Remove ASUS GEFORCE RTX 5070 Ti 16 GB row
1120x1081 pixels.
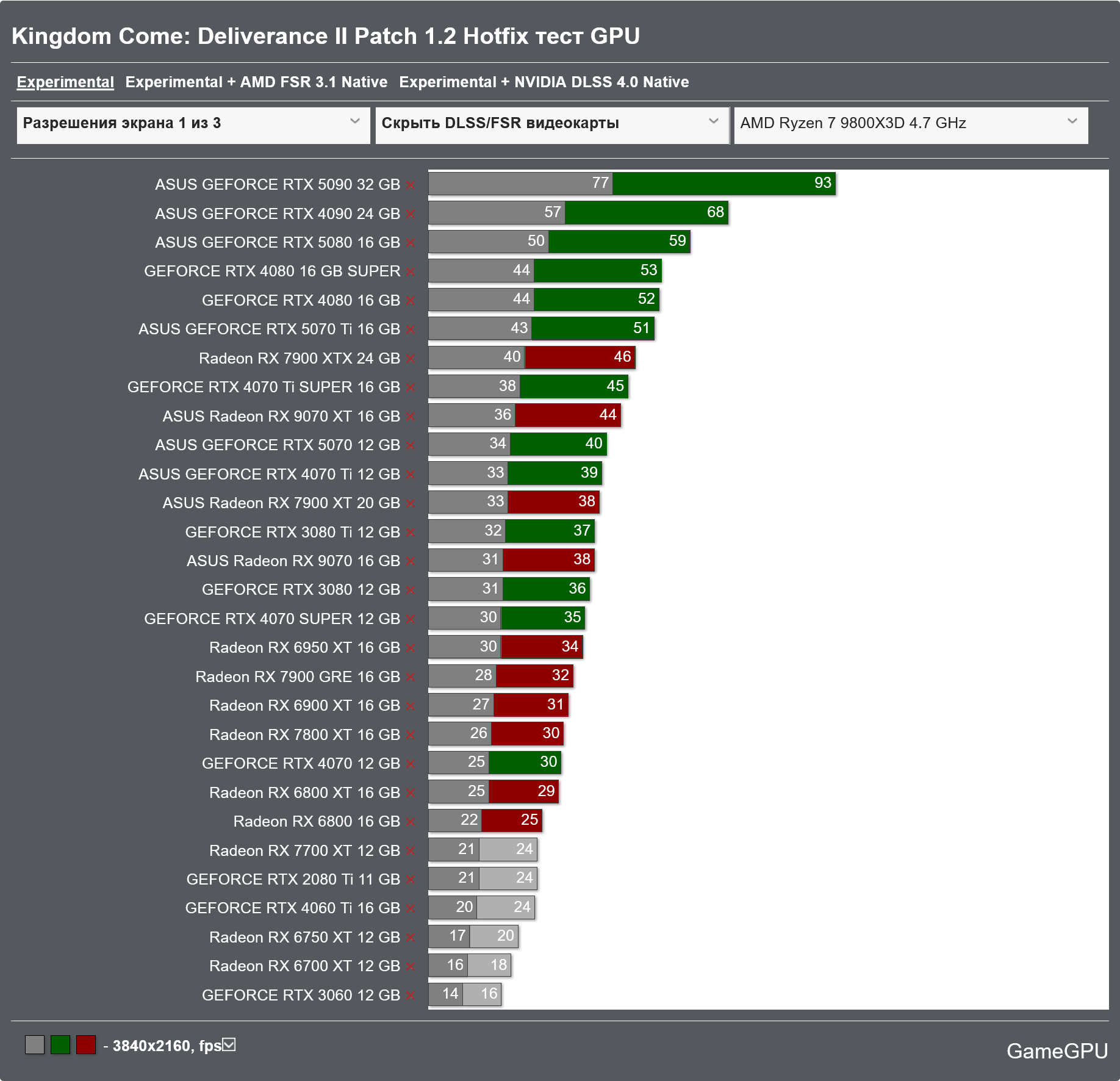point(411,329)
